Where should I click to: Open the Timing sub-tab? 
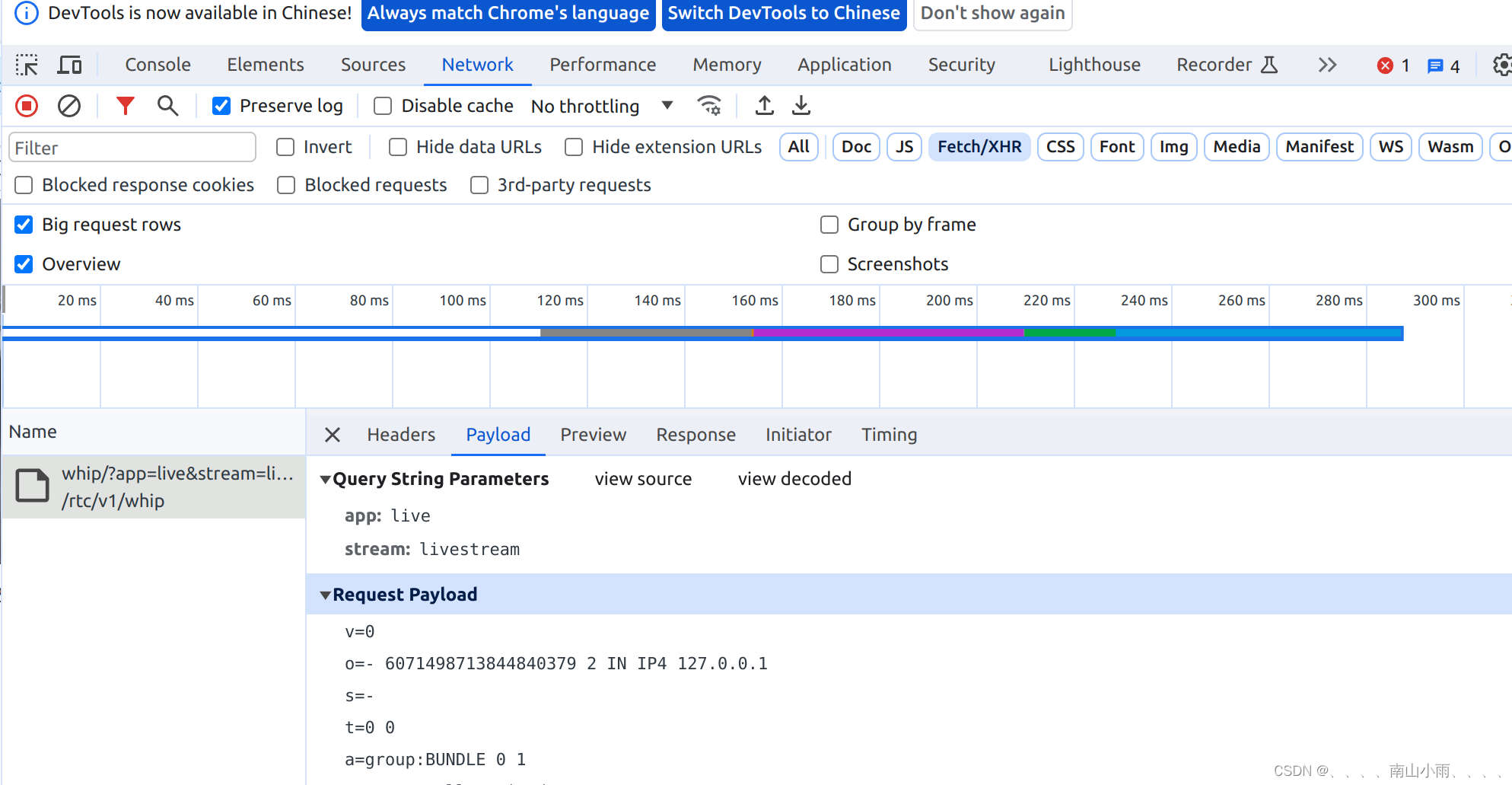tap(890, 435)
